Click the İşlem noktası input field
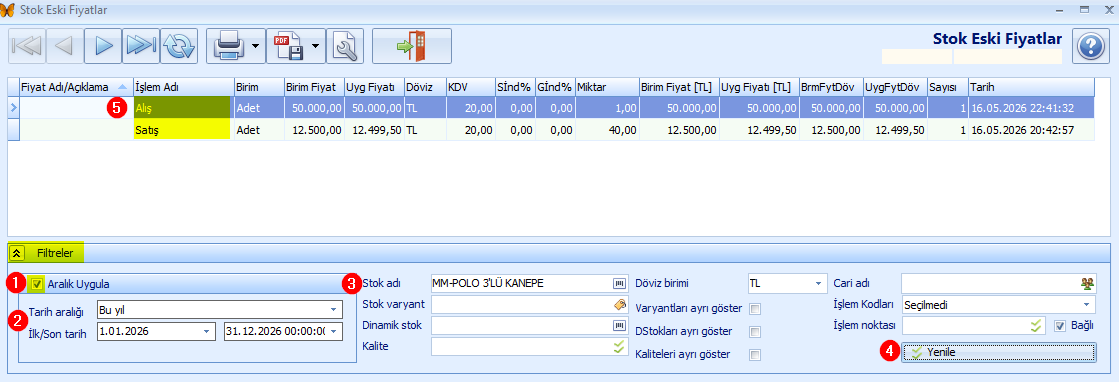This screenshot has height=382, width=1119. [965, 326]
